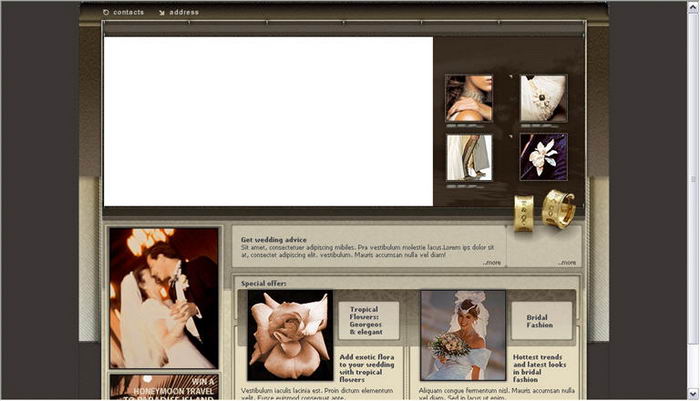Click the Get wedding advice heading
This screenshot has width=700, height=401.
click(273, 240)
